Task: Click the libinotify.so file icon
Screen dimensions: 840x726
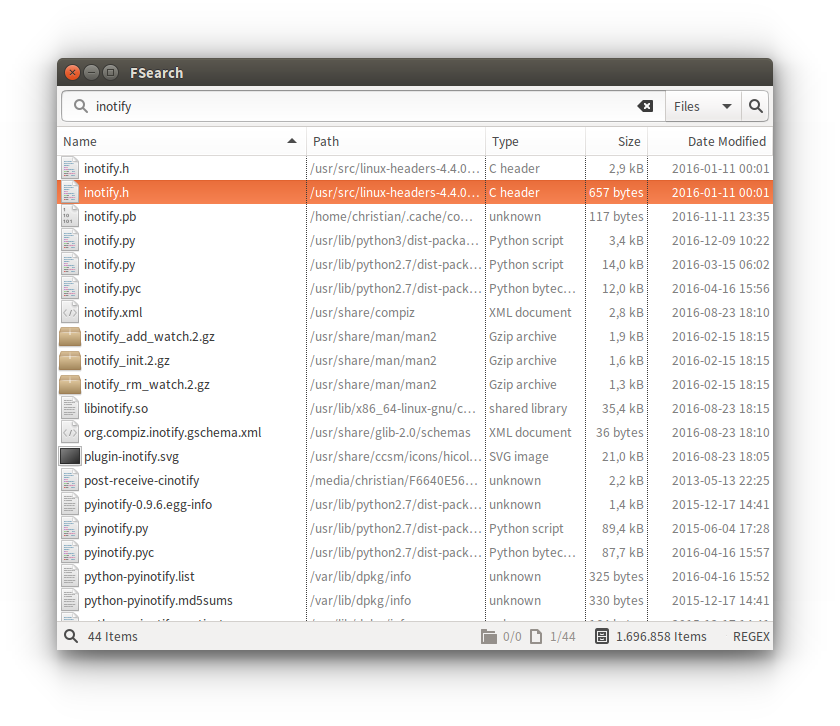Action: (x=69, y=408)
